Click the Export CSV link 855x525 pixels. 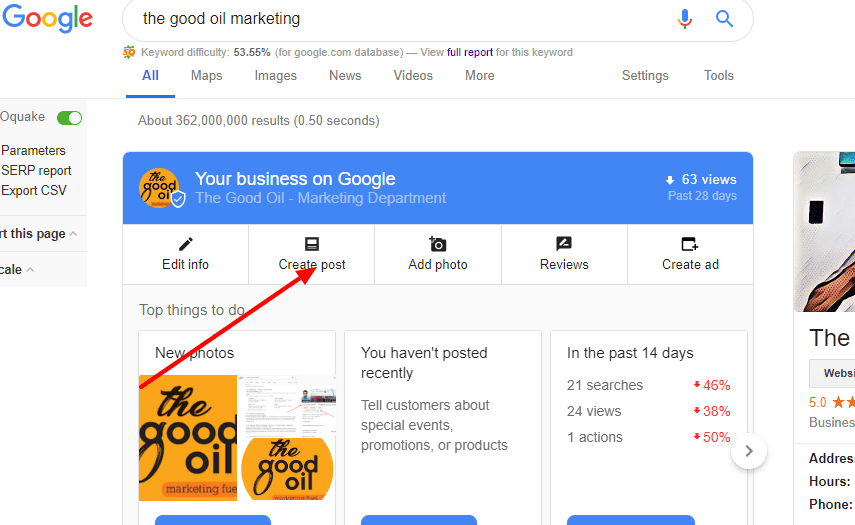click(x=34, y=190)
